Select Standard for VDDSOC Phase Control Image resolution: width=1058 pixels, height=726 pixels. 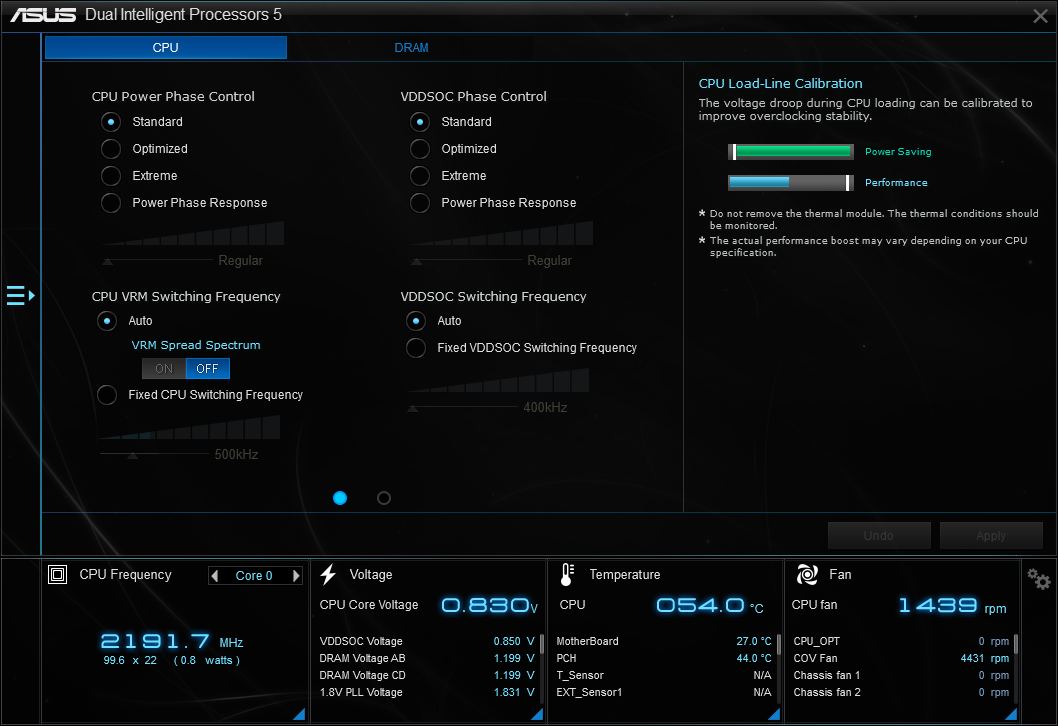coord(420,122)
